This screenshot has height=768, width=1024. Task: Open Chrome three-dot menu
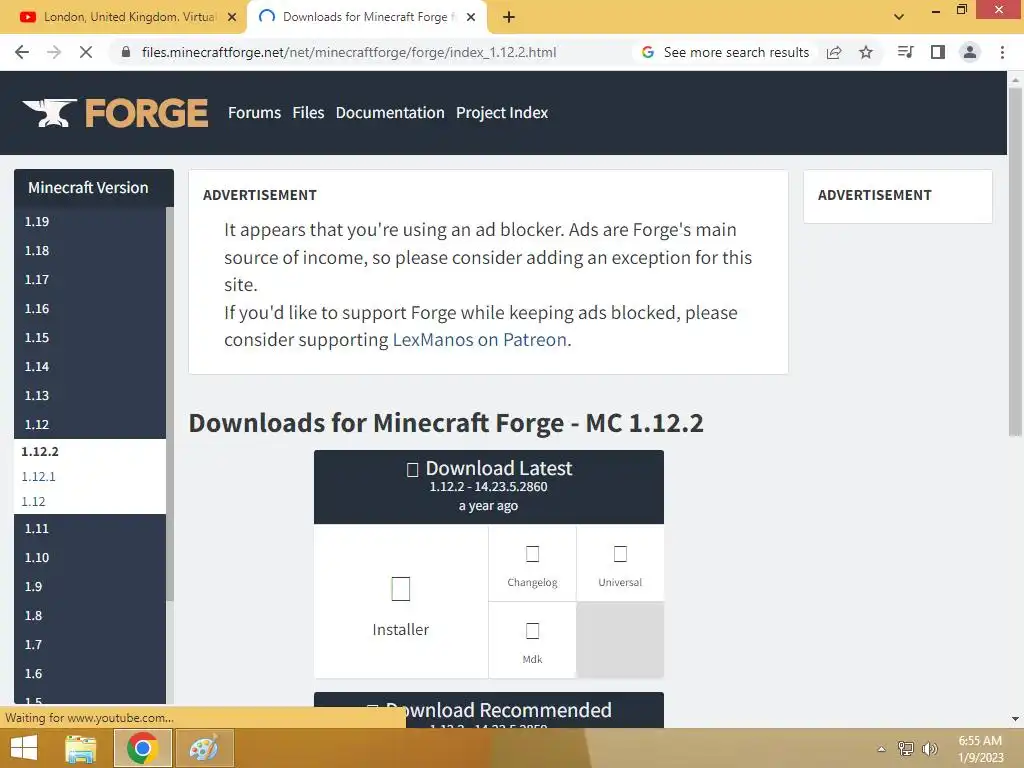(x=1002, y=52)
